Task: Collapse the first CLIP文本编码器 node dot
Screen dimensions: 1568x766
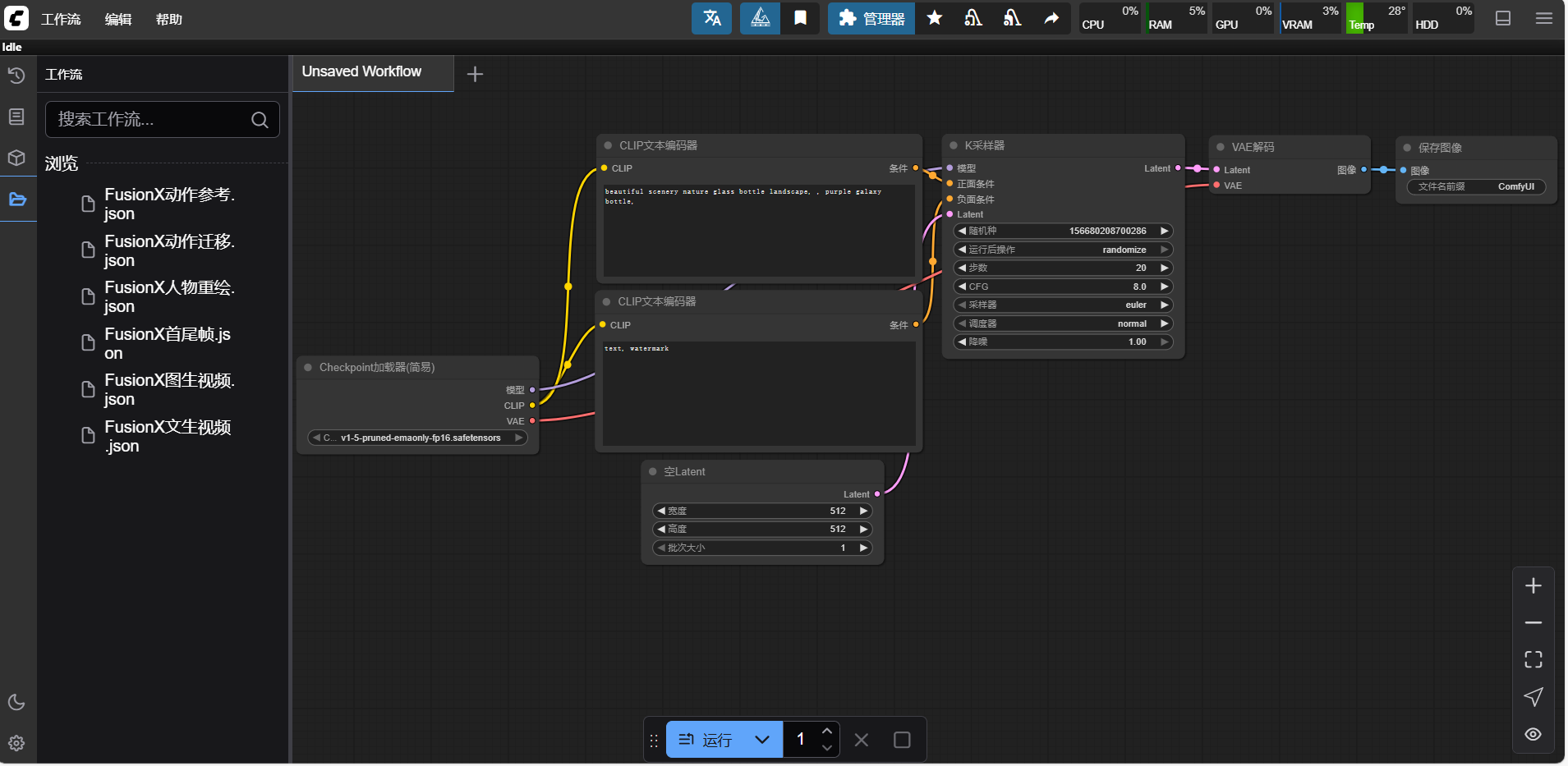Action: pos(608,145)
